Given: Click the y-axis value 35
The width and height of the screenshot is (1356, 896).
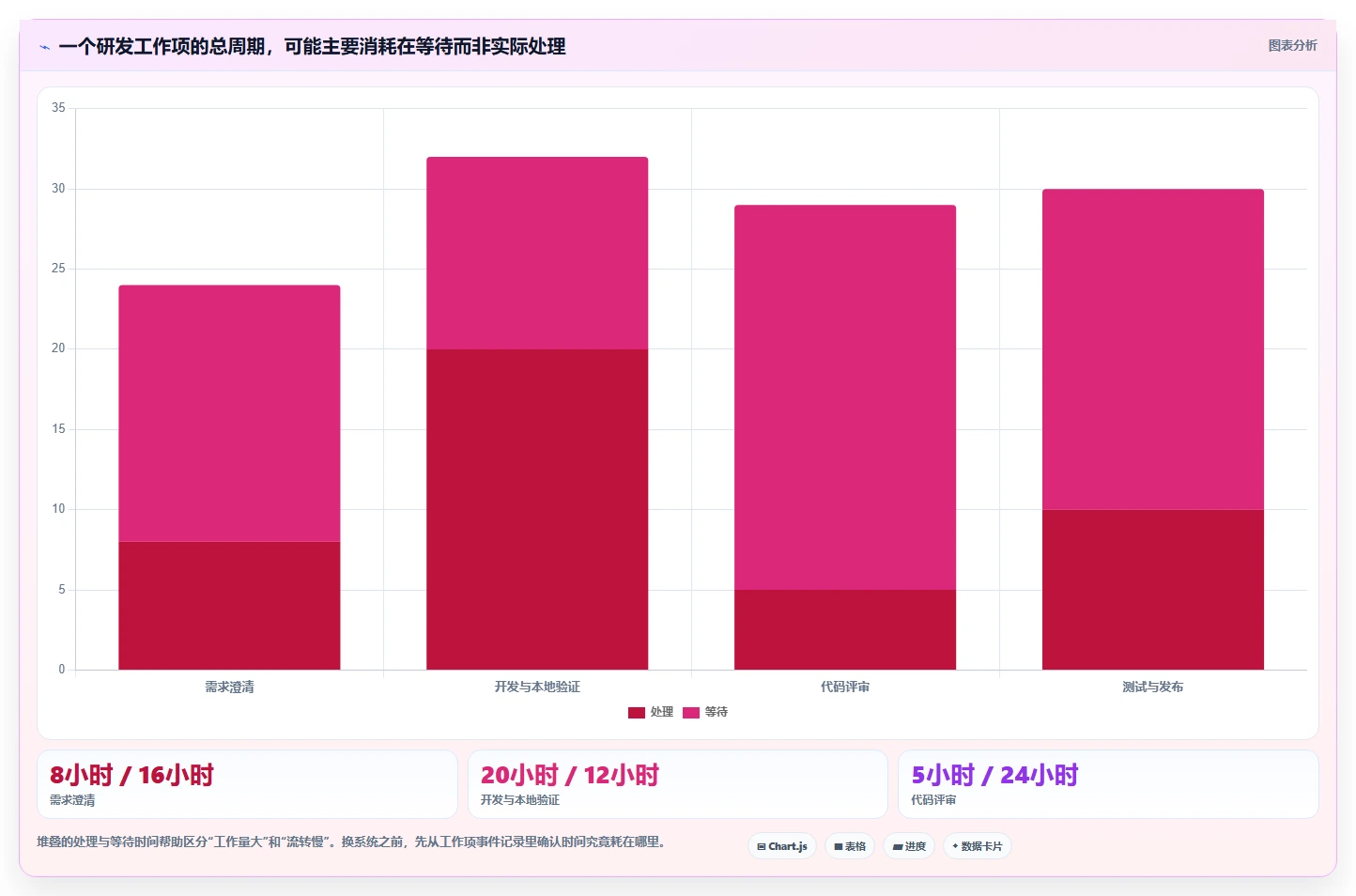Looking at the screenshot, I should 58,108.
